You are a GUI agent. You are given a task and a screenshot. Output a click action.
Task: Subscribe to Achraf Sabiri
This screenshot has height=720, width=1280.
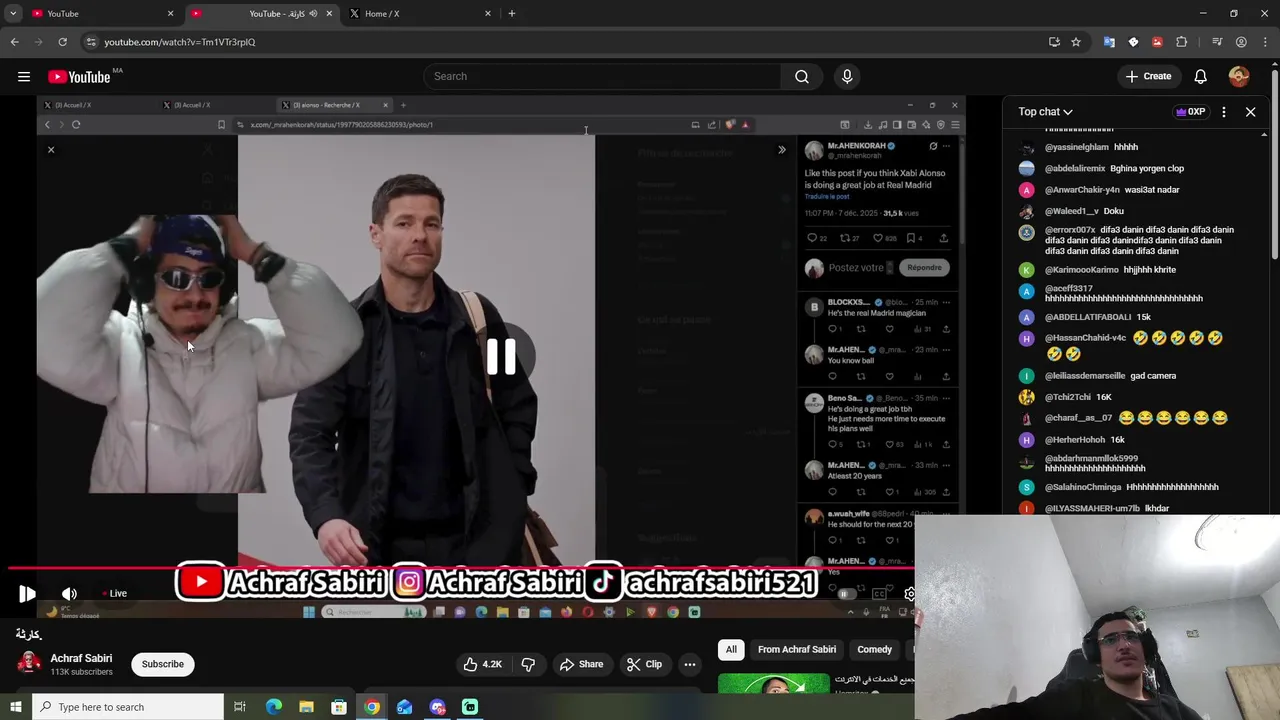(x=162, y=664)
